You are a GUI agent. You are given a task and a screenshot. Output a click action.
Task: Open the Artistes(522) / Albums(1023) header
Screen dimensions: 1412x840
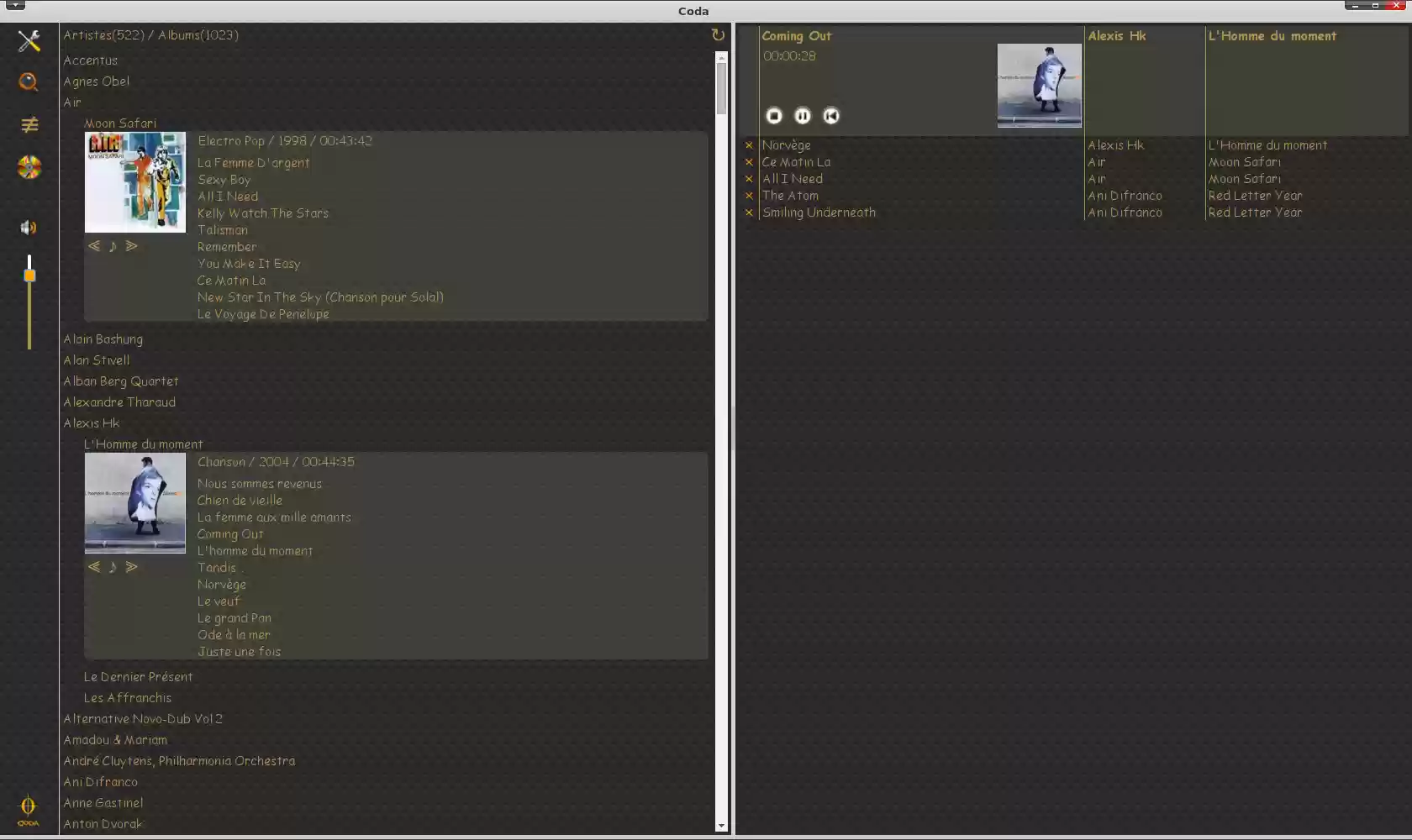(x=151, y=34)
